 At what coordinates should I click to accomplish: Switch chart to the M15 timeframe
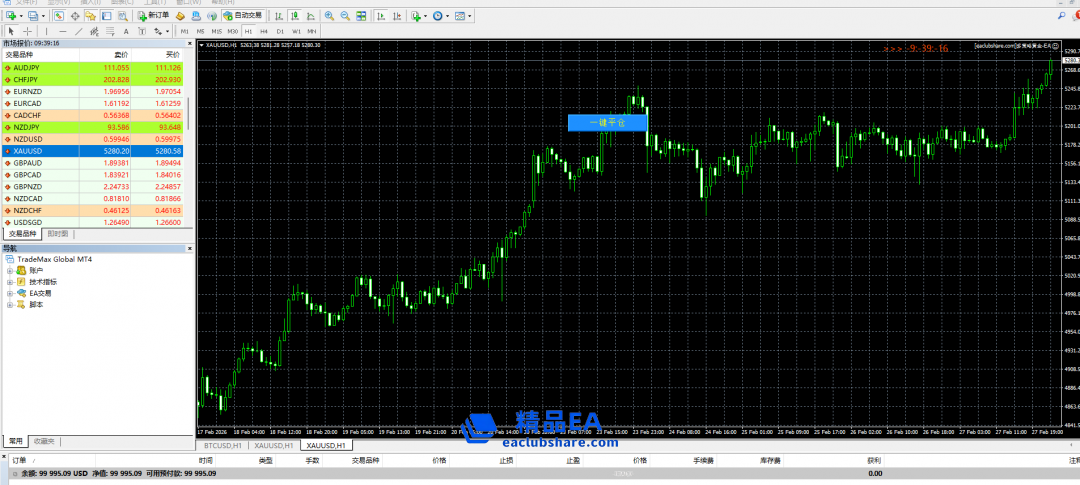pos(217,31)
